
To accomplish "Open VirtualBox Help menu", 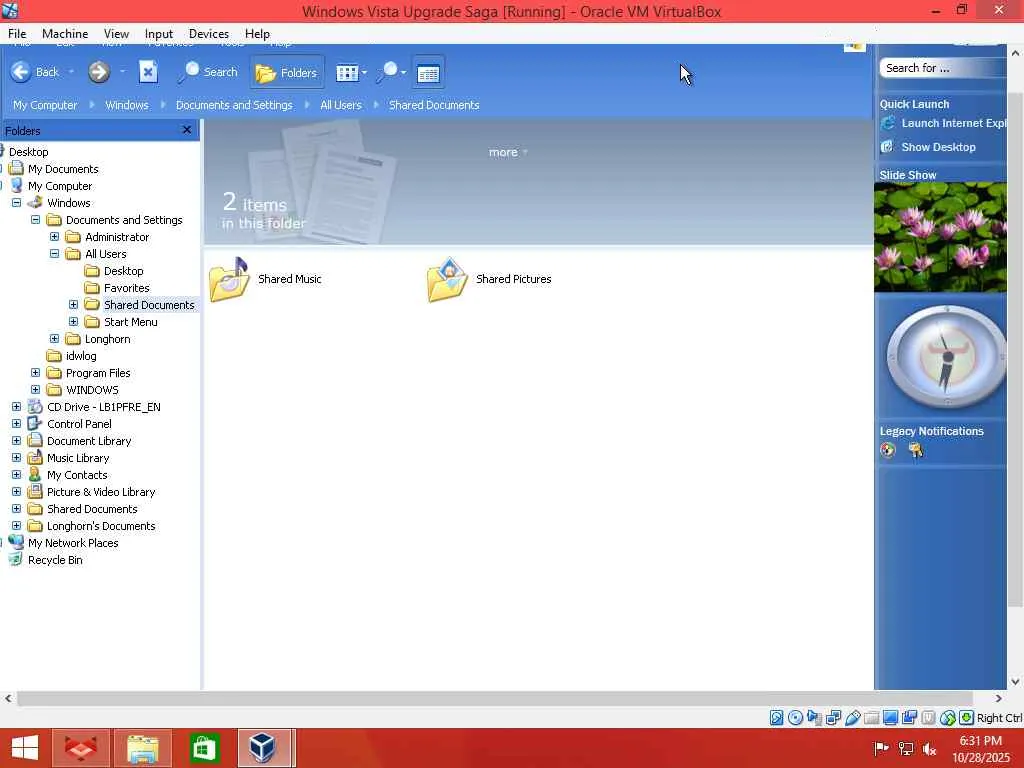I will (x=257, y=33).
